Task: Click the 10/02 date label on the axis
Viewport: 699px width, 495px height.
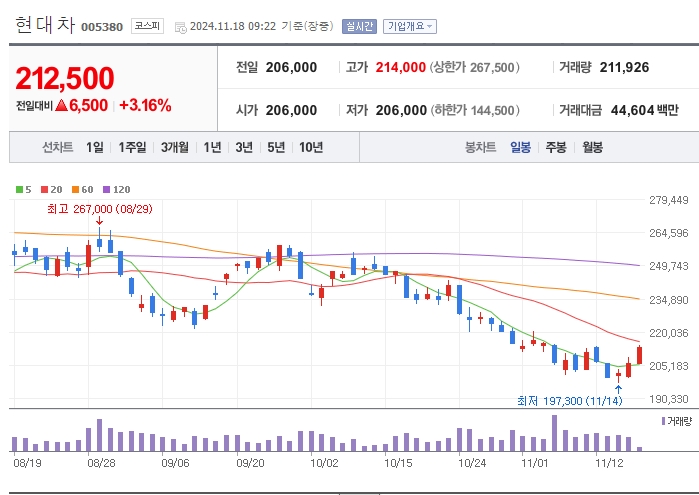Action: pyautogui.click(x=324, y=463)
